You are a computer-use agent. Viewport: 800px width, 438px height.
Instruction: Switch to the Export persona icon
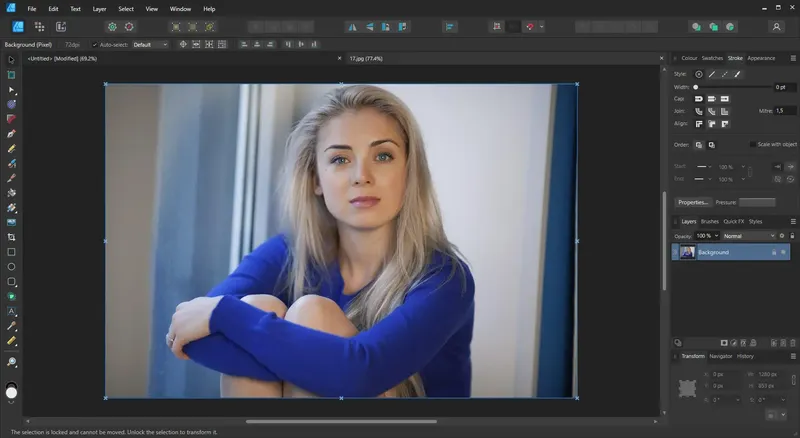61,27
